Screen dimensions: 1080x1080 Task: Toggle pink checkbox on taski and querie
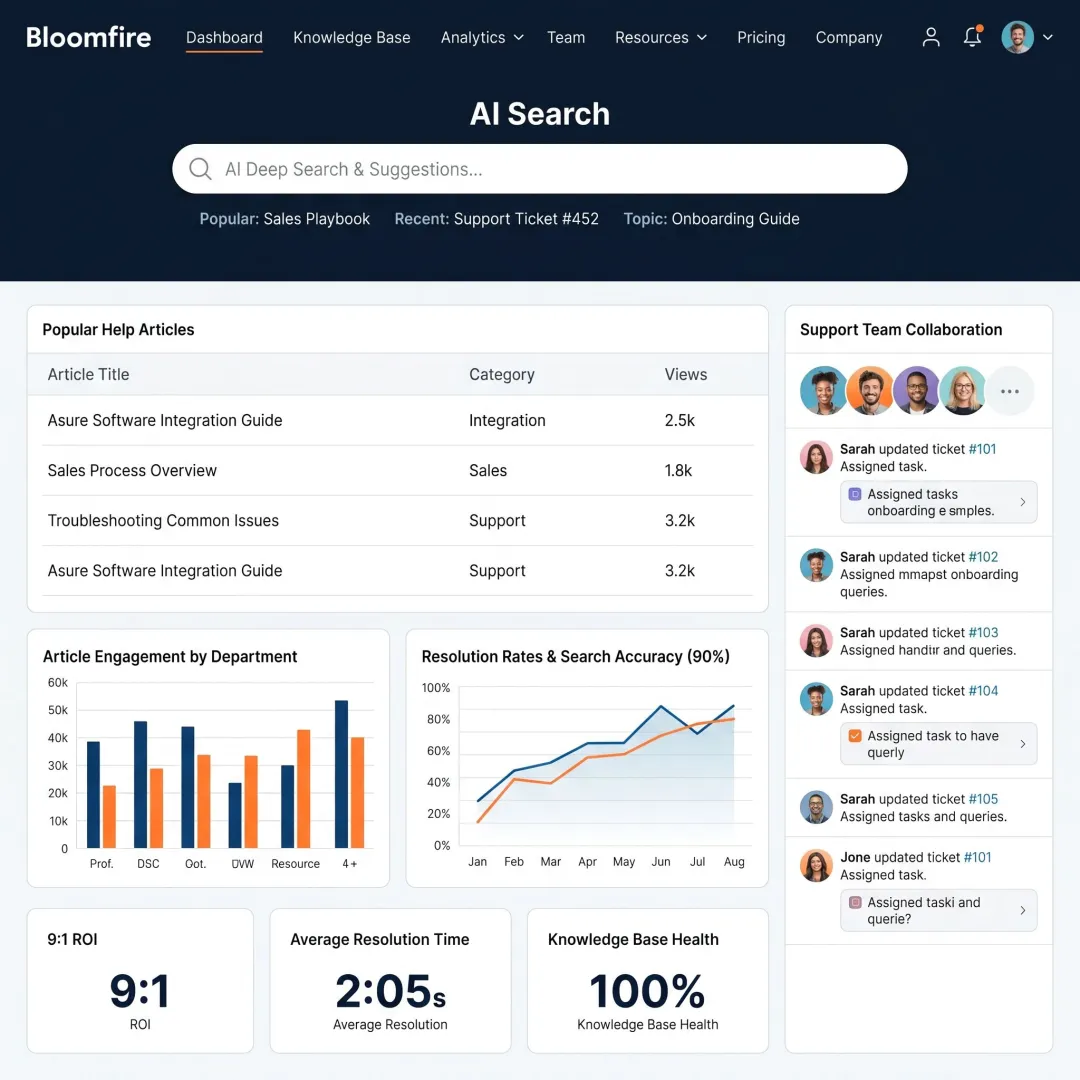tap(855, 902)
